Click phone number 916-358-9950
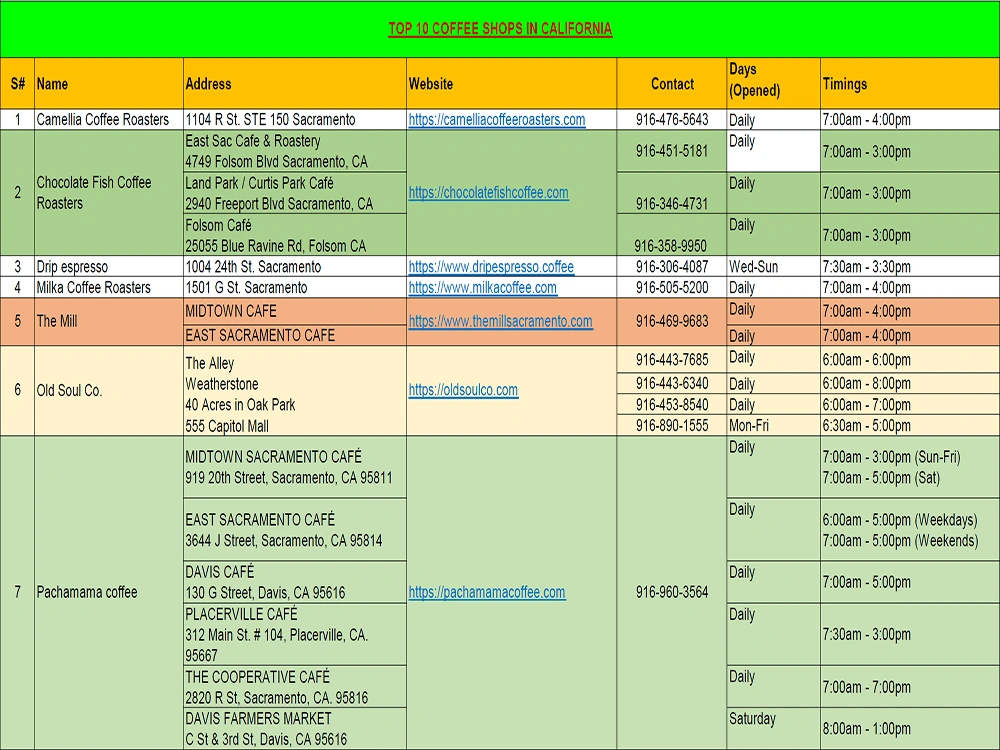Screen dimensions: 1000x750 (x=672, y=235)
